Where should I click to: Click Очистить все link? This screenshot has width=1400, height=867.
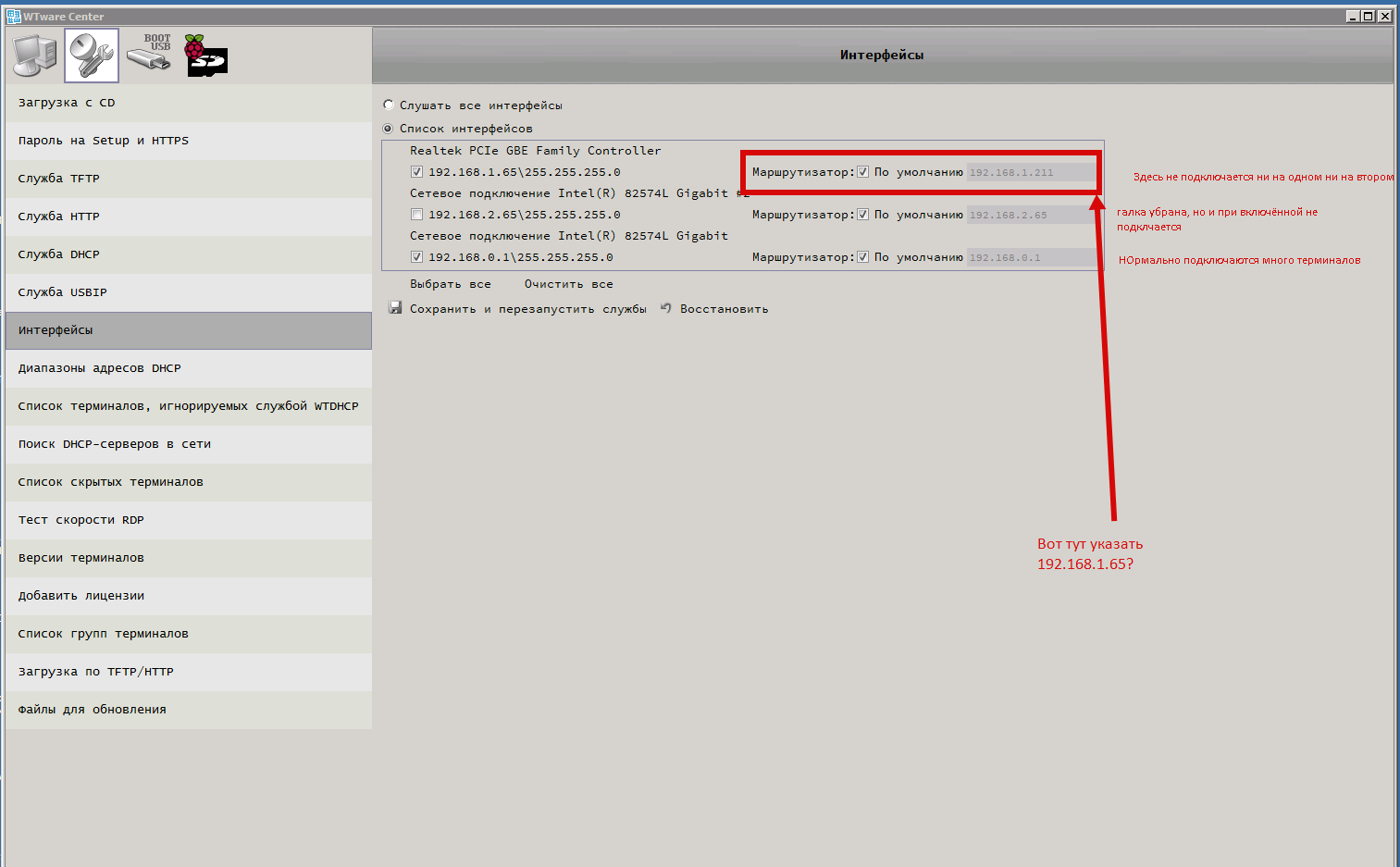pos(569,284)
